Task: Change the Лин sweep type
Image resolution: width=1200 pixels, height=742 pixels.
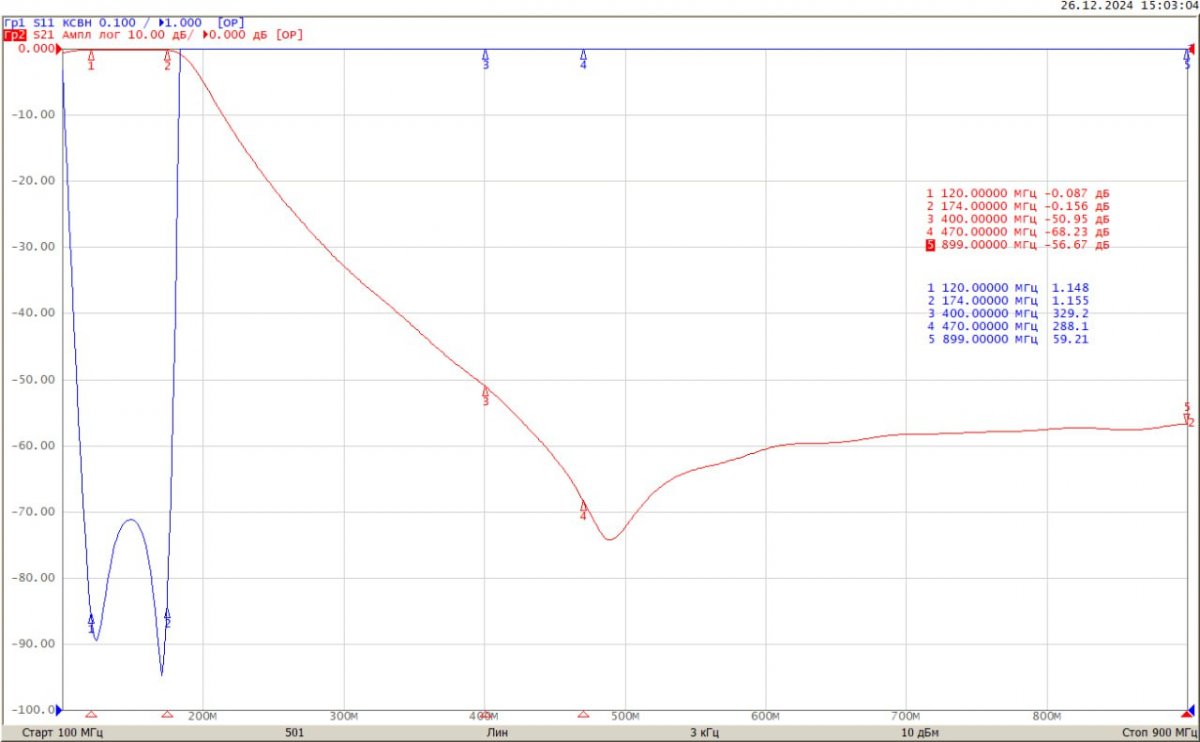Action: pyautogui.click(x=497, y=733)
